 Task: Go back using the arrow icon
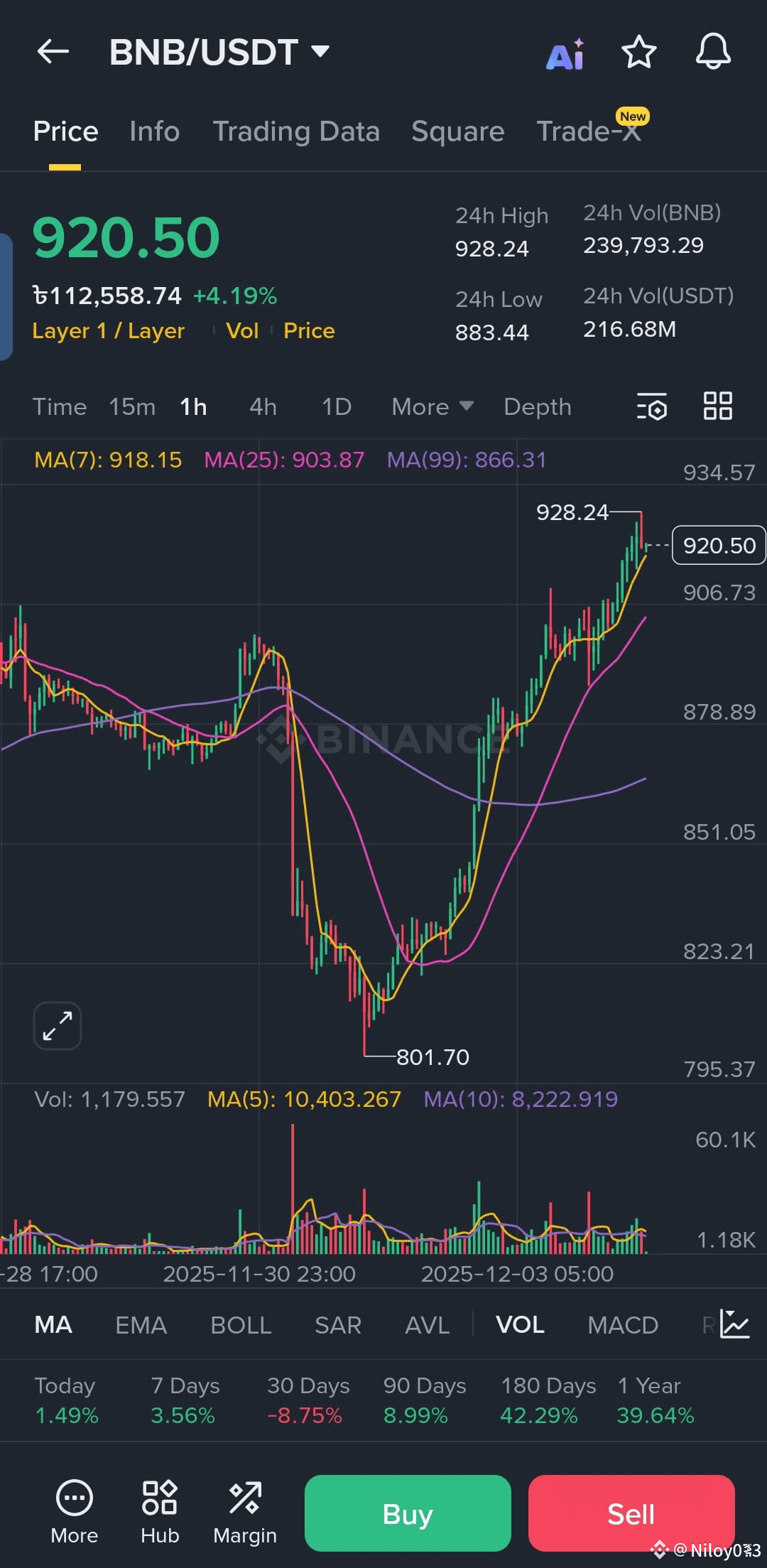coord(53,51)
